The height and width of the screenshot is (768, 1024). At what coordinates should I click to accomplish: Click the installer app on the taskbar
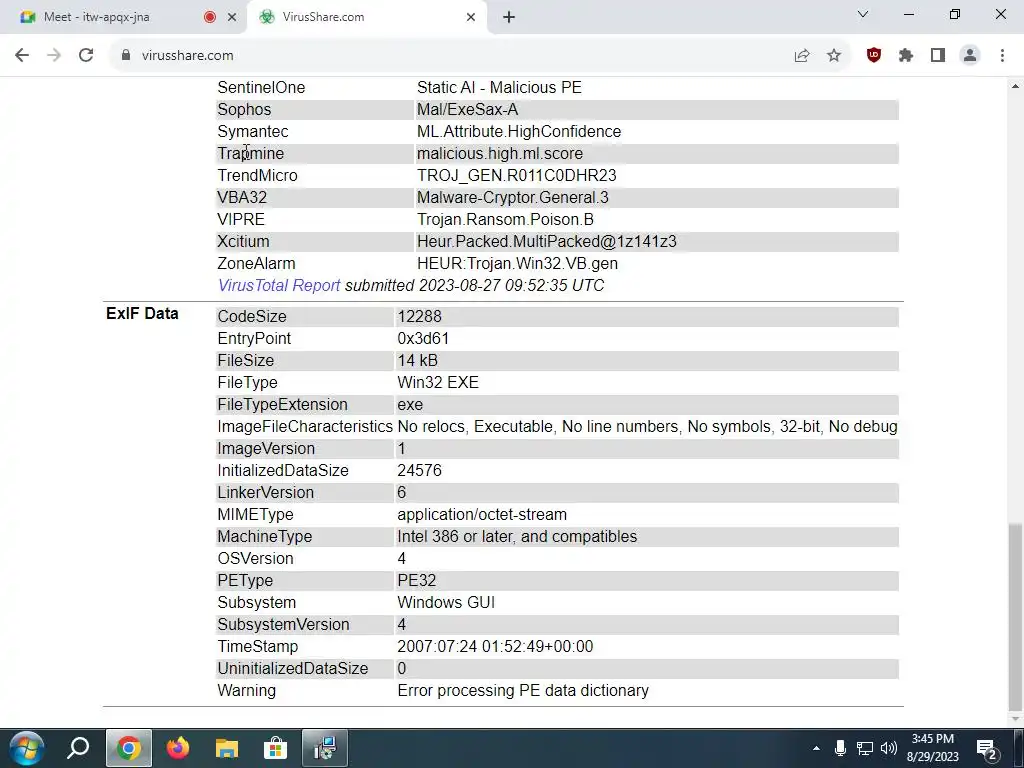tap(325, 748)
